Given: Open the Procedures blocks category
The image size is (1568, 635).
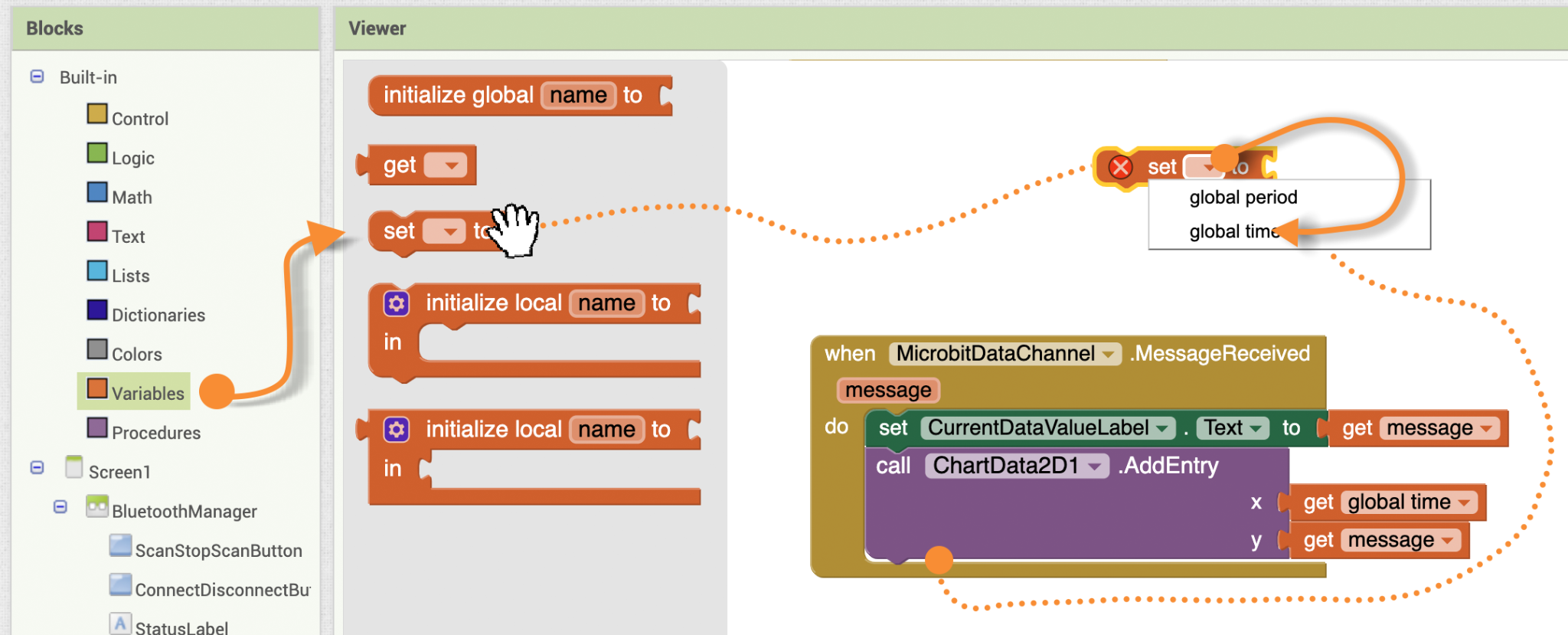Looking at the screenshot, I should pyautogui.click(x=156, y=433).
